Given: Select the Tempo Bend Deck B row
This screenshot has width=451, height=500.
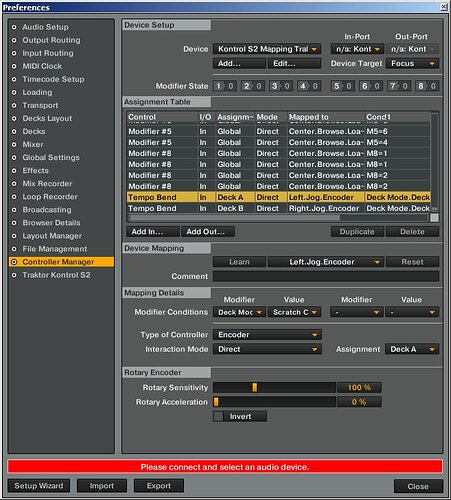Looking at the screenshot, I should (279, 208).
